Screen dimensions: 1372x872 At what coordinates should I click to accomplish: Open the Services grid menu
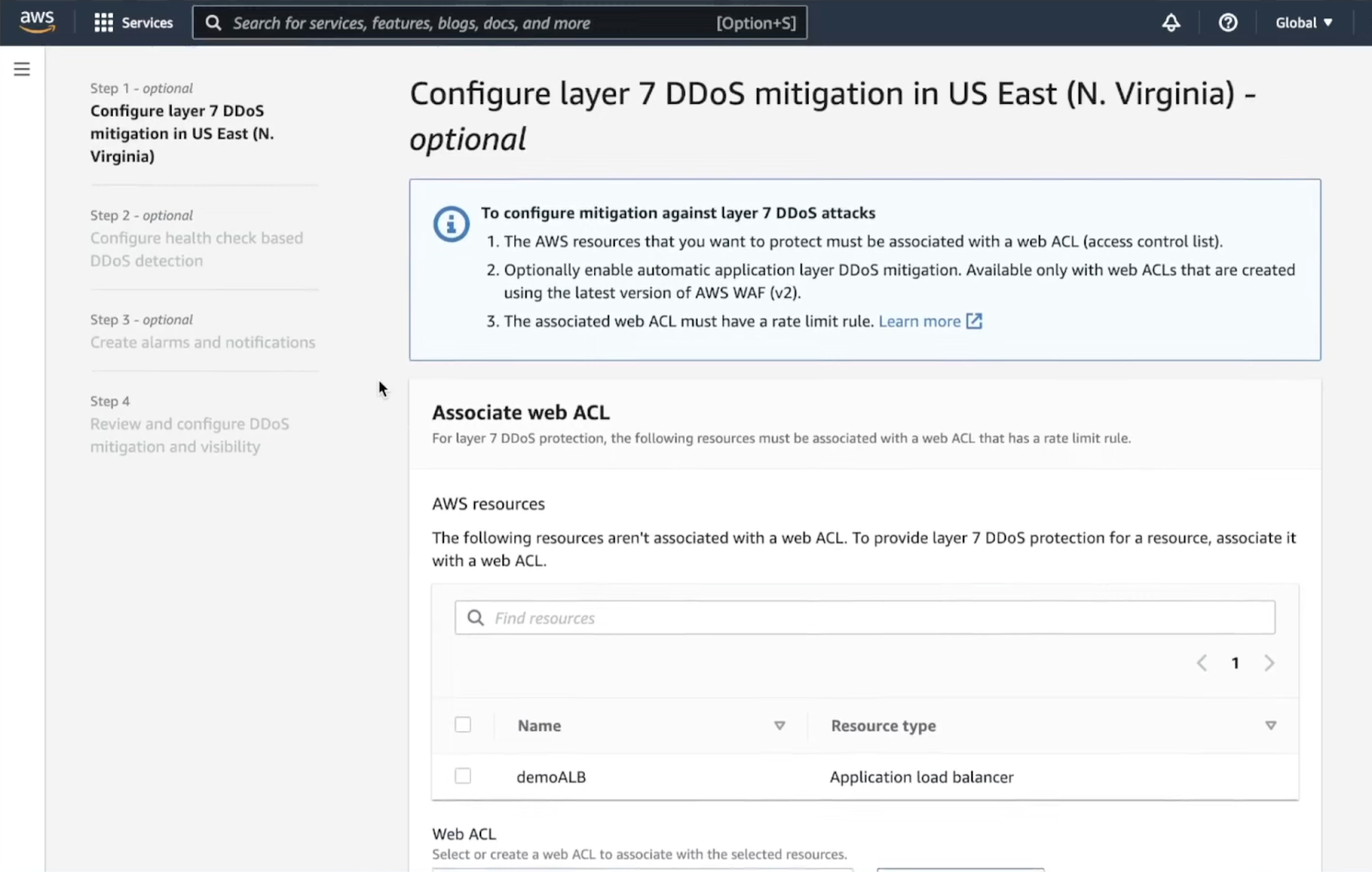click(x=133, y=23)
